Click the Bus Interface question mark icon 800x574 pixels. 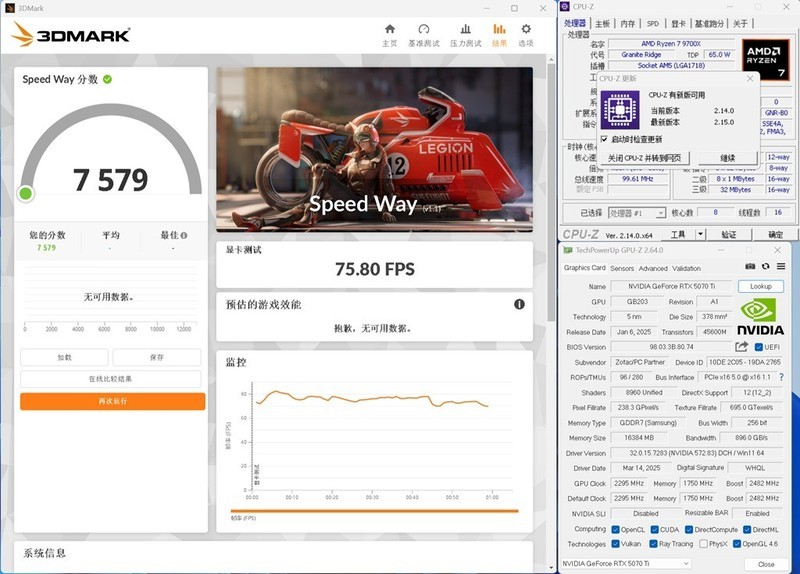[x=781, y=377]
